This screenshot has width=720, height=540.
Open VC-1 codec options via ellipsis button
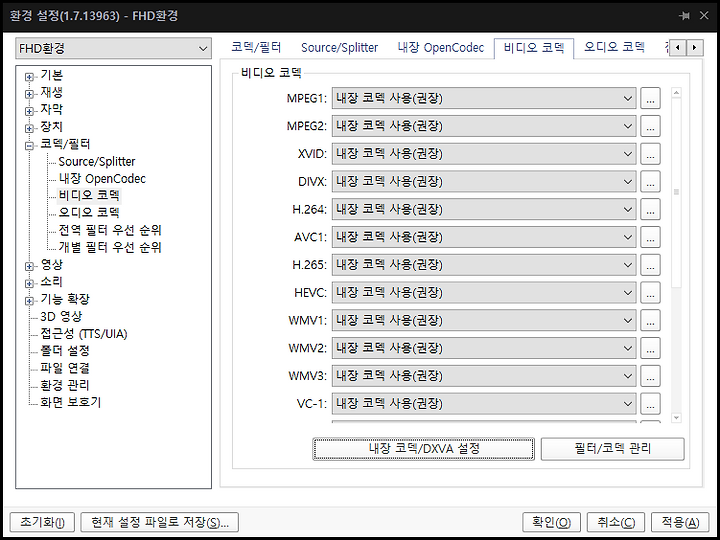pos(650,404)
